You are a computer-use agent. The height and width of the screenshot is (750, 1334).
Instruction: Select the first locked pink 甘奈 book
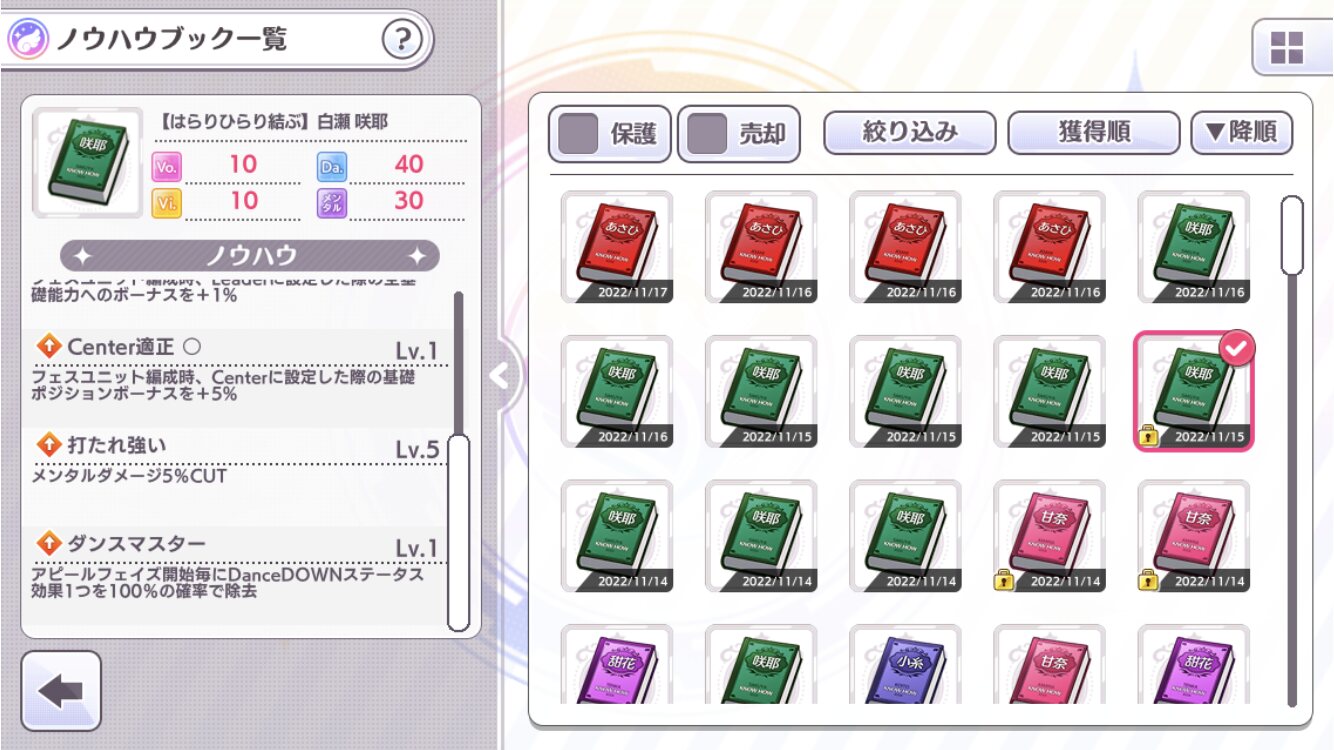coord(1049,536)
